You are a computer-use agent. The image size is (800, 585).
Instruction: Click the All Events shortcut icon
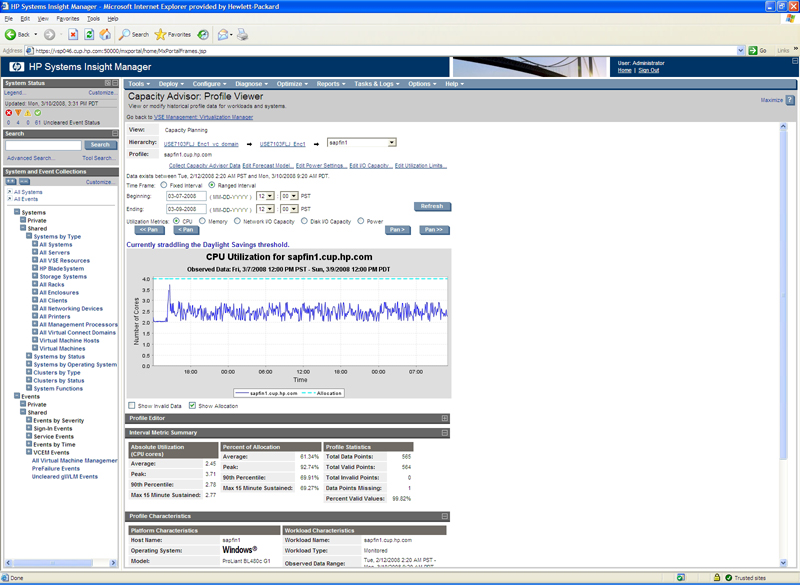pyautogui.click(x=10, y=198)
